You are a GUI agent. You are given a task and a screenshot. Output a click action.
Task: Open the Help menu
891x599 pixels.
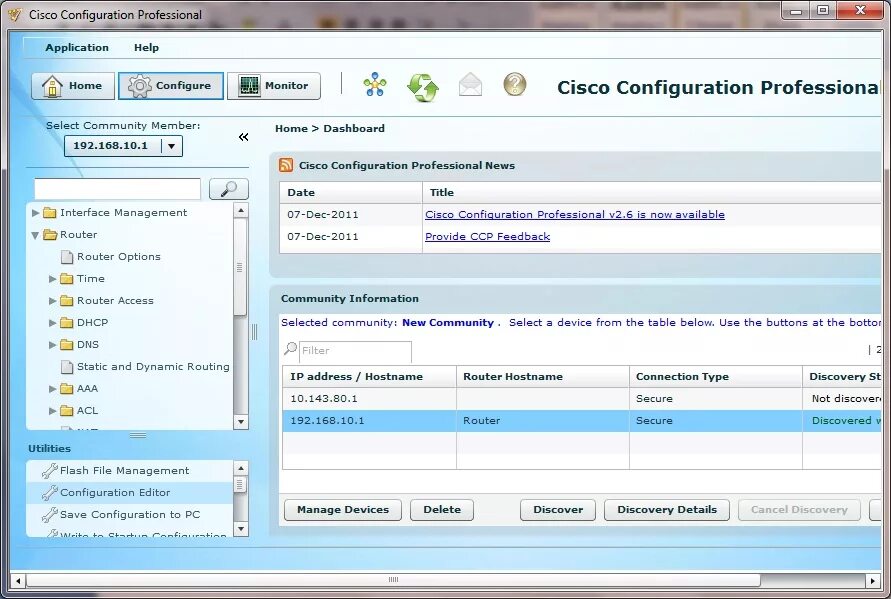click(146, 48)
